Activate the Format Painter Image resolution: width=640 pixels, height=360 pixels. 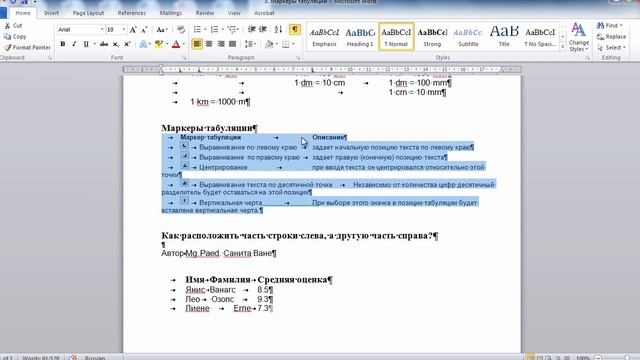(x=27, y=47)
